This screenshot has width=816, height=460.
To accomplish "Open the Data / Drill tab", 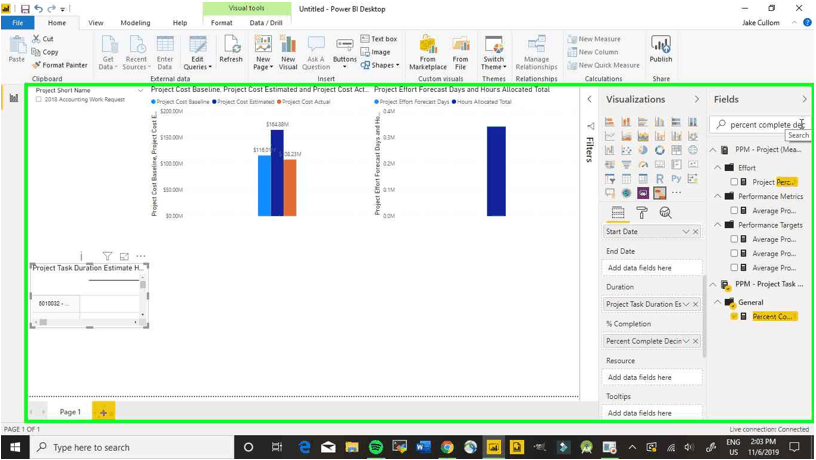I will 266,23.
